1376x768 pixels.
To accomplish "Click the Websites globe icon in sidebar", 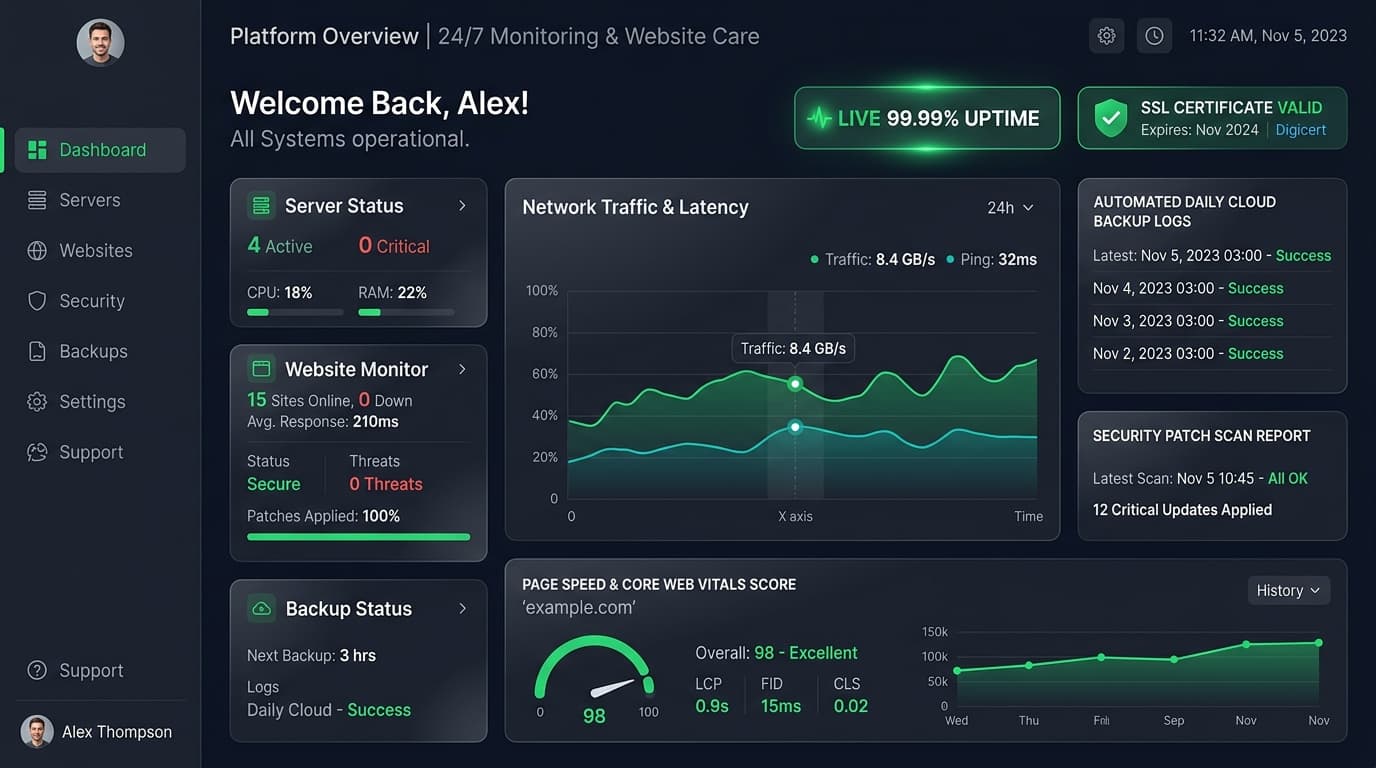I will click(37, 251).
